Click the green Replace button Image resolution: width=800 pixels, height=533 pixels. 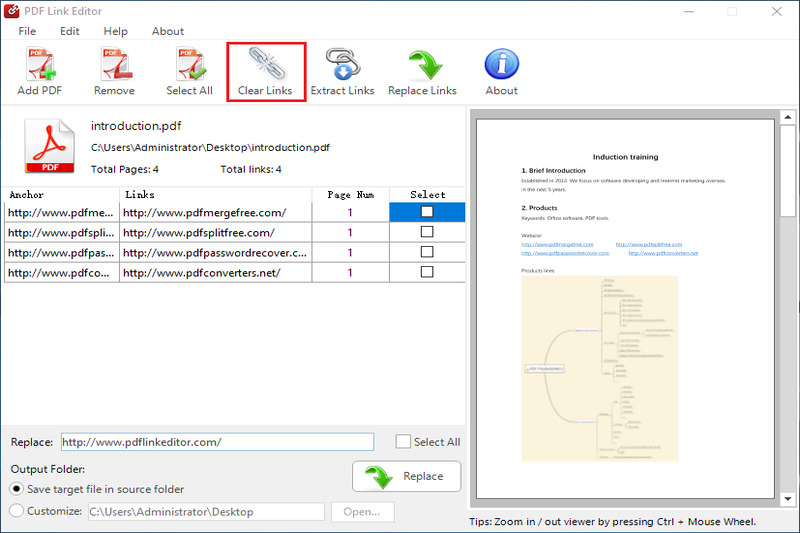point(406,477)
